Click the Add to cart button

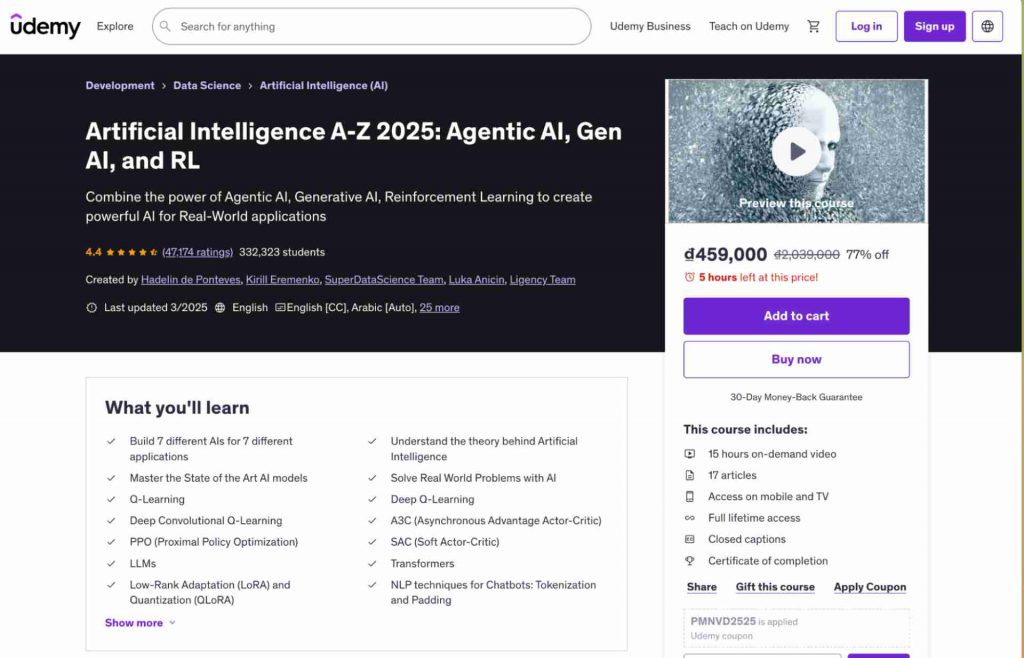coord(796,316)
